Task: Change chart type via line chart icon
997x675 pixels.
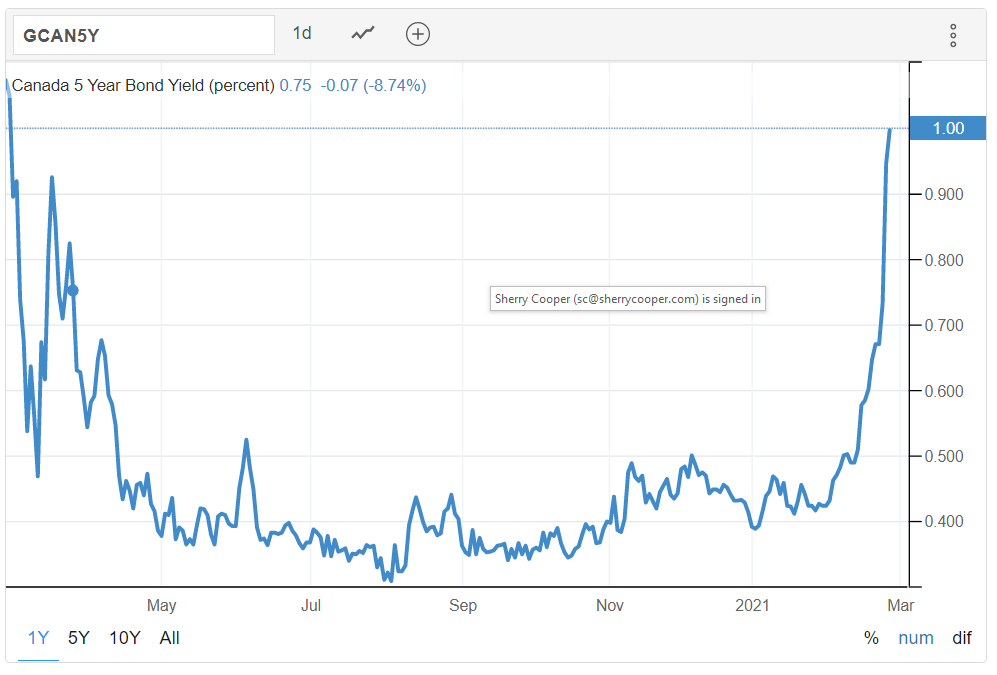Action: coord(363,33)
